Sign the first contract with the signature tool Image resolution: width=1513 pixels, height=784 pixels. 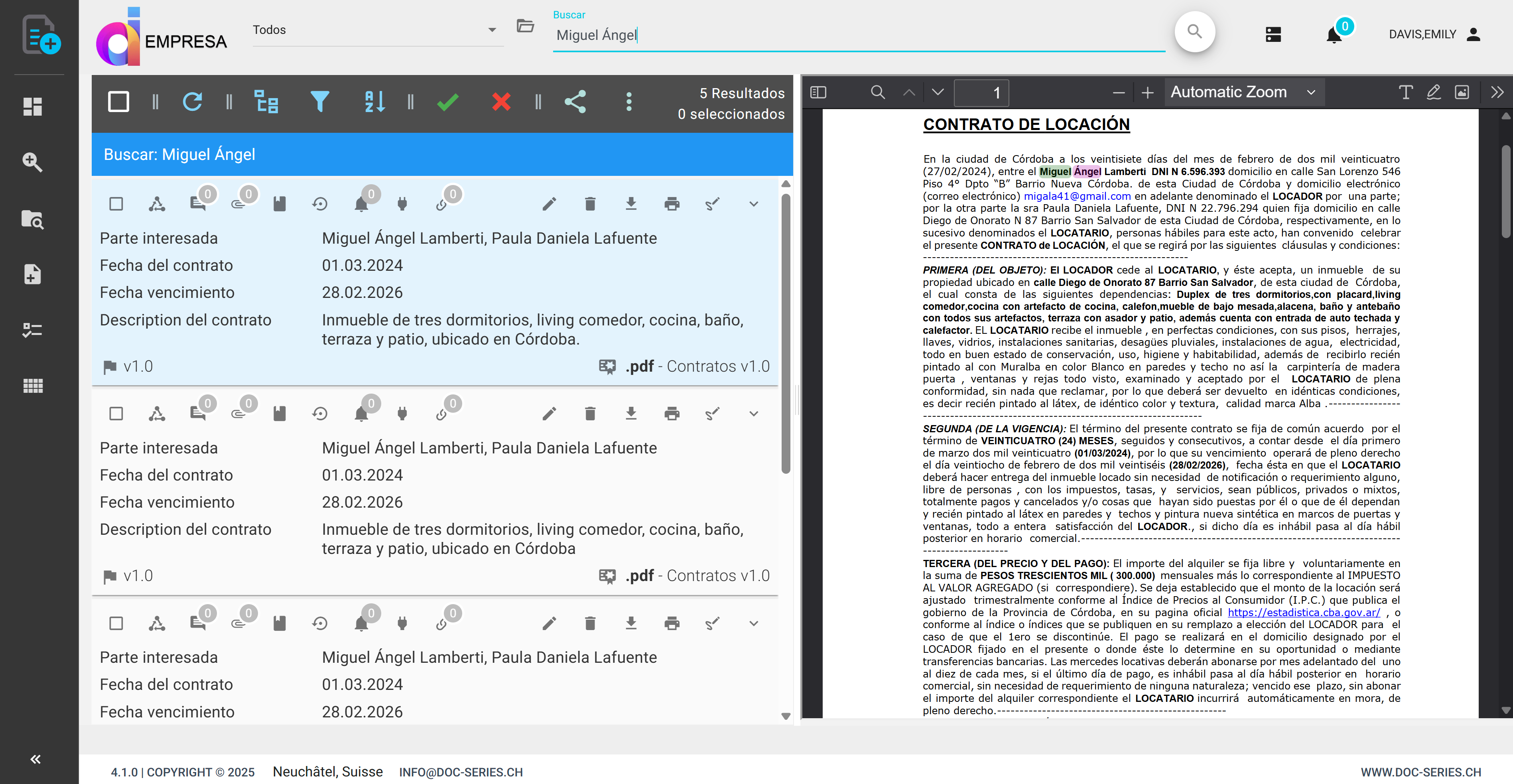(x=713, y=204)
